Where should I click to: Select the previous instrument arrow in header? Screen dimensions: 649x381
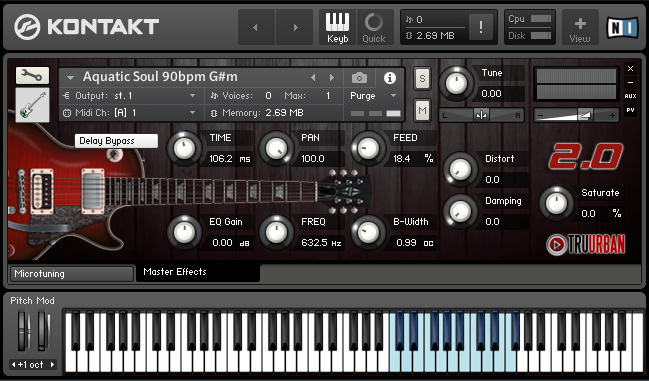(313, 77)
